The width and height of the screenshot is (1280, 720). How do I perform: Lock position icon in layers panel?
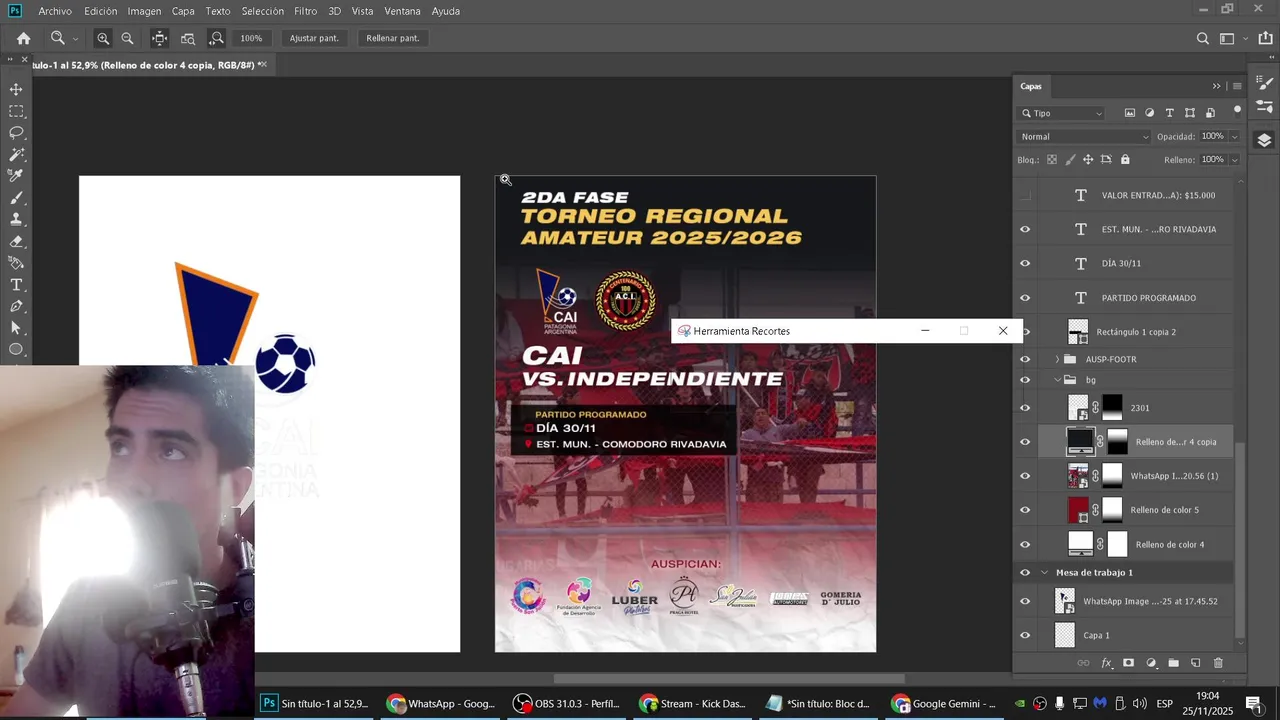(1088, 159)
